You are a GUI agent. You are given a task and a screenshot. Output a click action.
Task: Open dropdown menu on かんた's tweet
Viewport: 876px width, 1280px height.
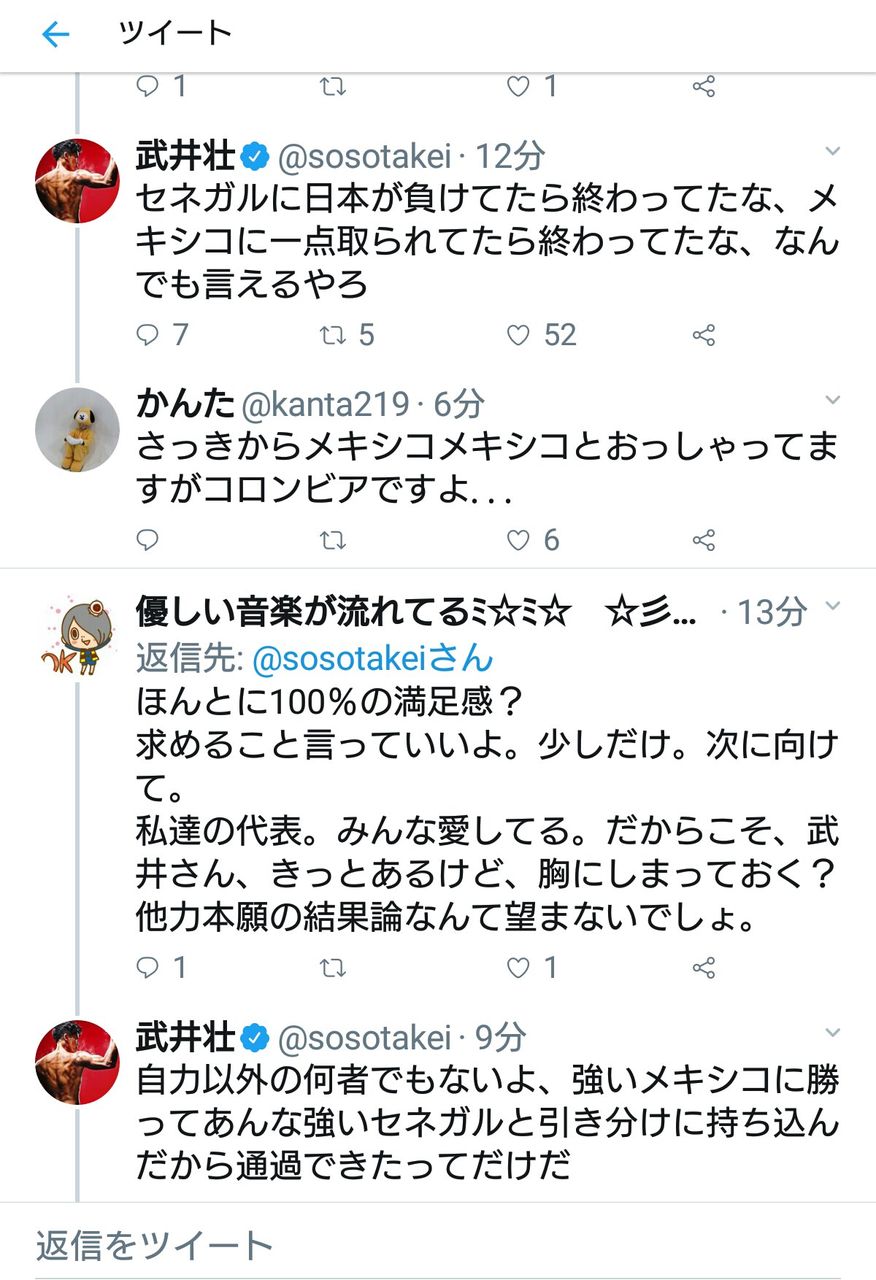(832, 400)
